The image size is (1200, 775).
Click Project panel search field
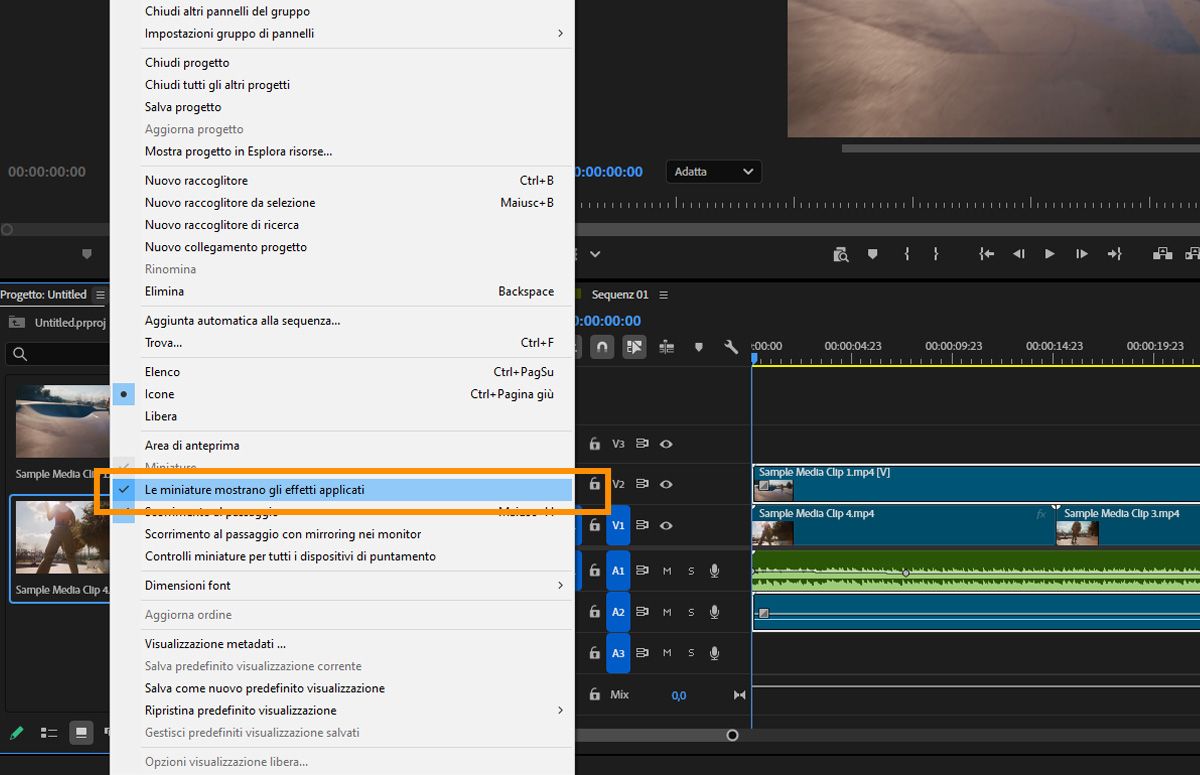tap(58, 354)
